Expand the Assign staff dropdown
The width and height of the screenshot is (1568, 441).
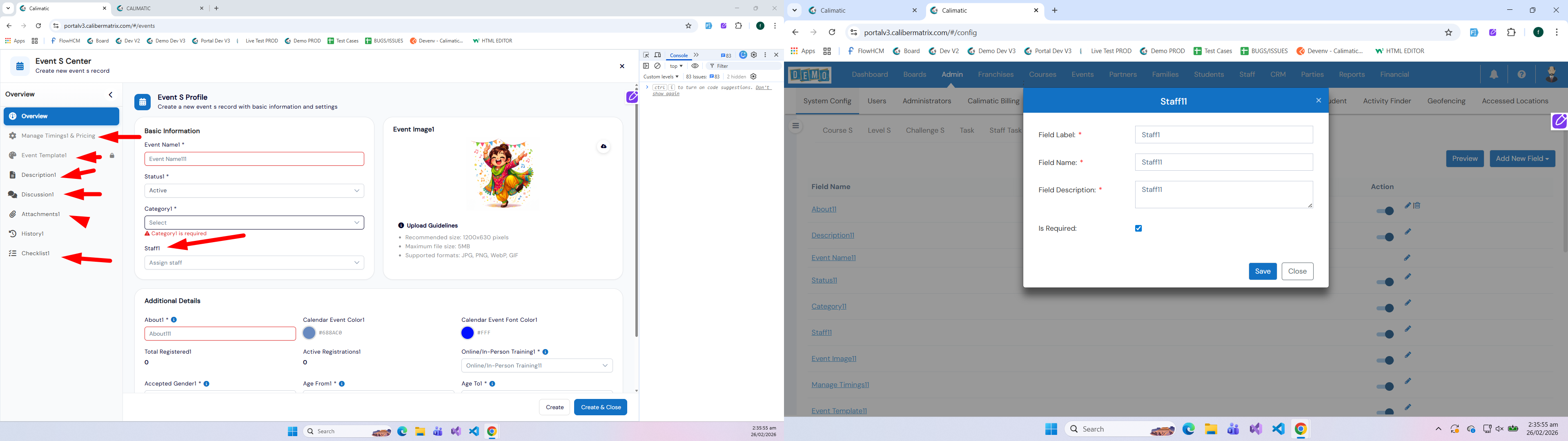pyautogui.click(x=254, y=263)
